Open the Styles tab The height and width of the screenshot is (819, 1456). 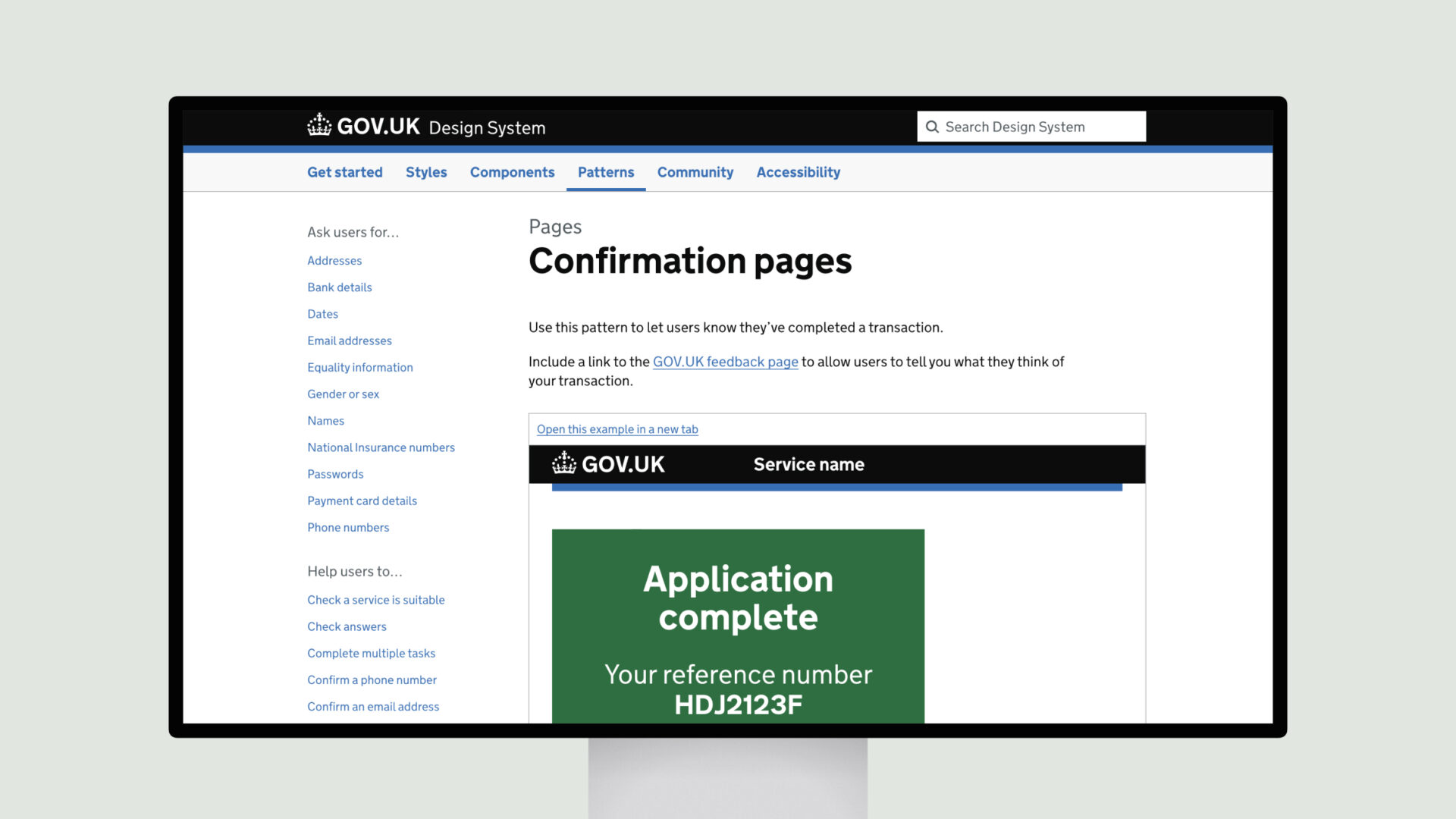pyautogui.click(x=426, y=172)
